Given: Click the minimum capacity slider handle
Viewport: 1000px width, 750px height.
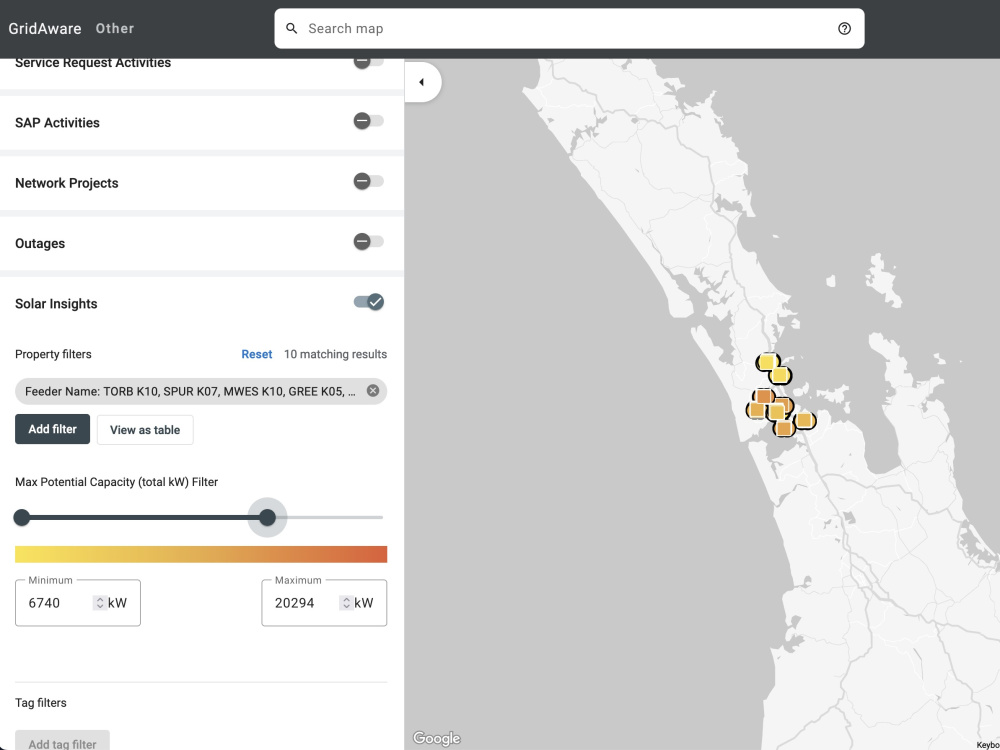Looking at the screenshot, I should (x=22, y=517).
